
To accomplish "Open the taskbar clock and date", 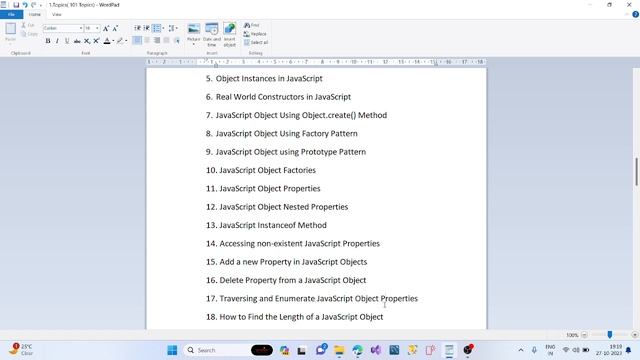I will [x=609, y=350].
